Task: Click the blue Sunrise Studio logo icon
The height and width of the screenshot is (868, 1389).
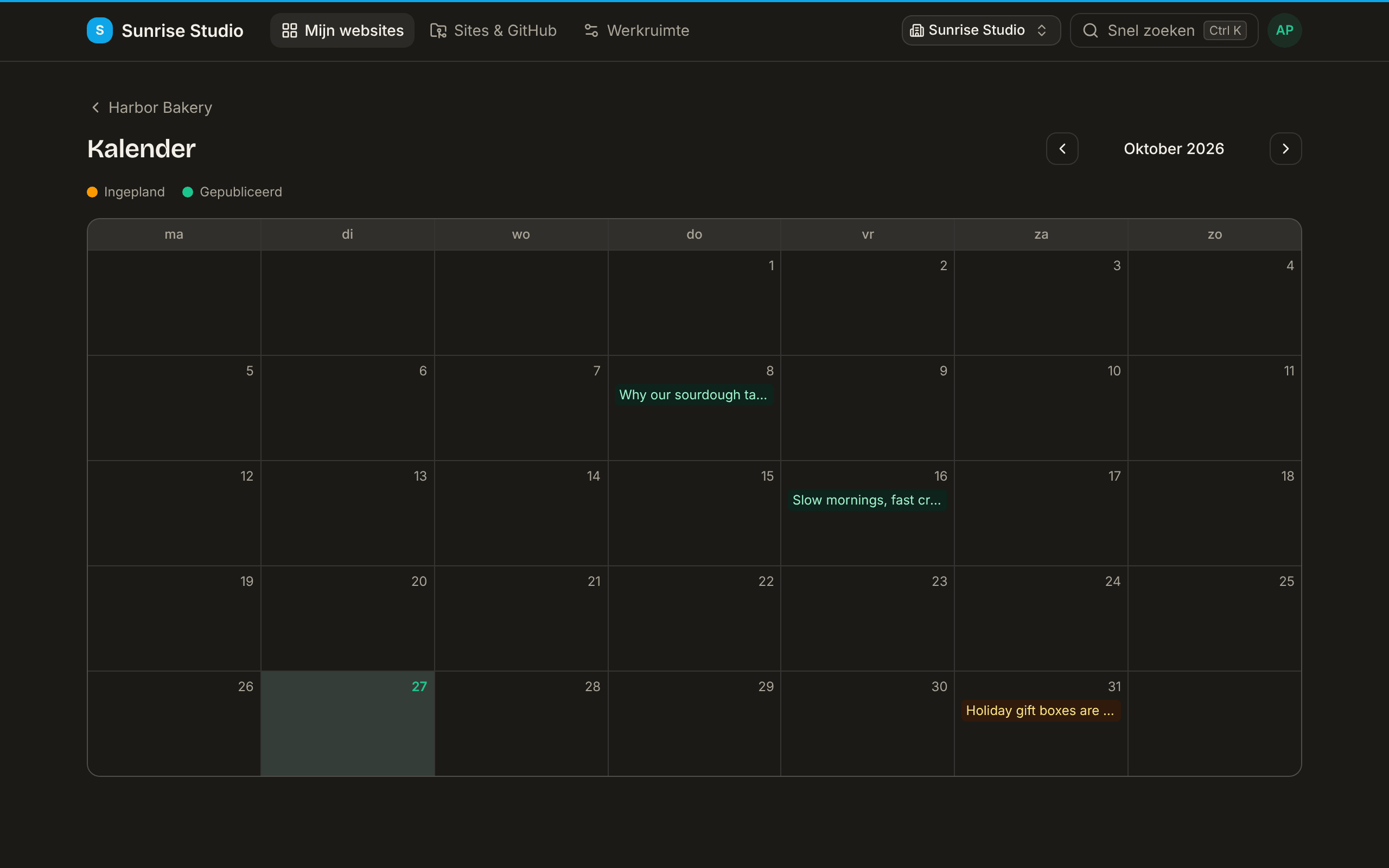Action: [x=99, y=30]
